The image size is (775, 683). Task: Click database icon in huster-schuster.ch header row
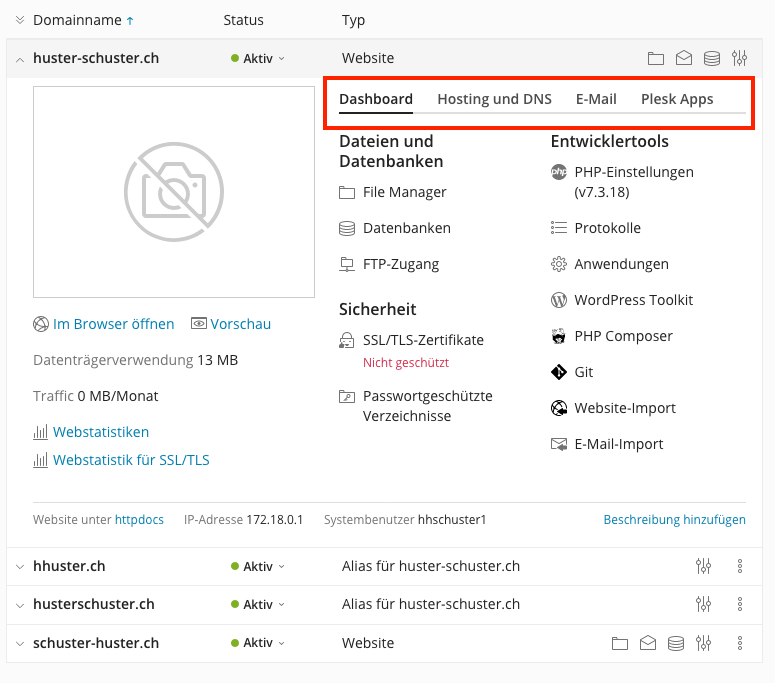point(711,59)
